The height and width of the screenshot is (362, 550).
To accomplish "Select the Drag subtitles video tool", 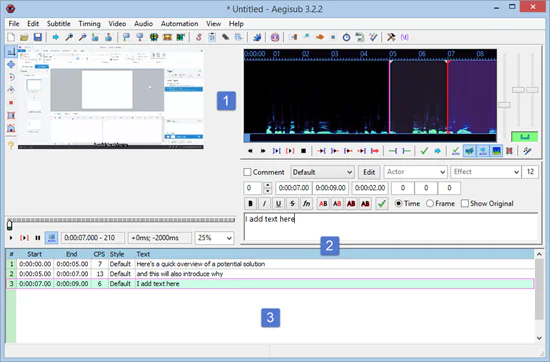I will 11,64.
